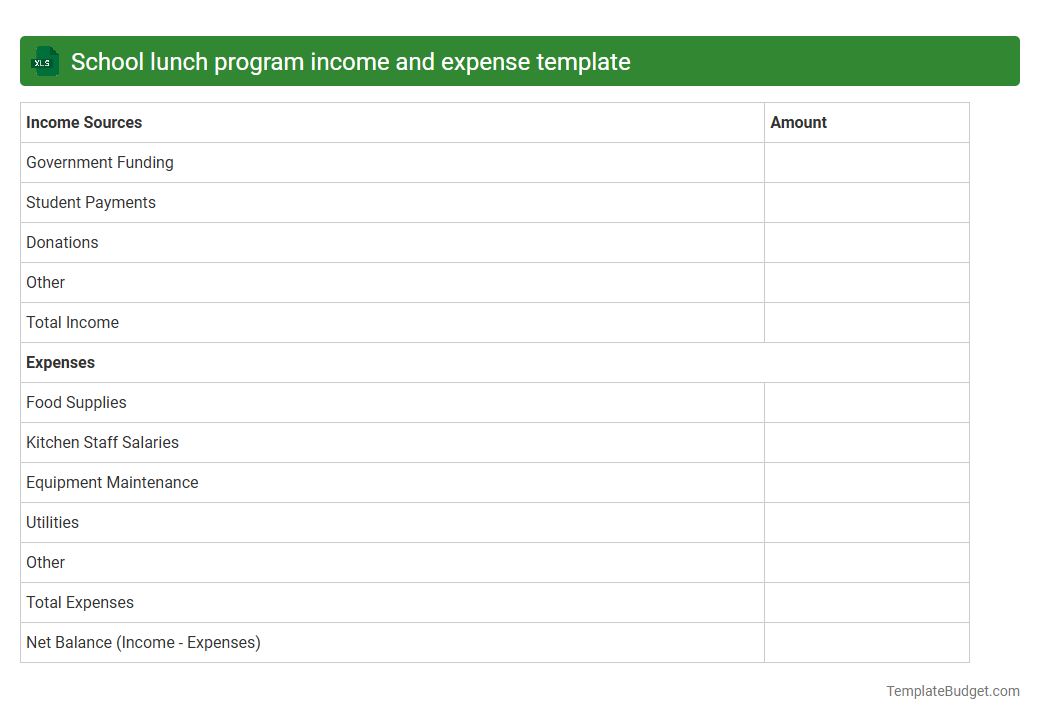Image resolution: width=1040 pixels, height=720 pixels.
Task: Click the Other income row
Action: click(x=45, y=282)
